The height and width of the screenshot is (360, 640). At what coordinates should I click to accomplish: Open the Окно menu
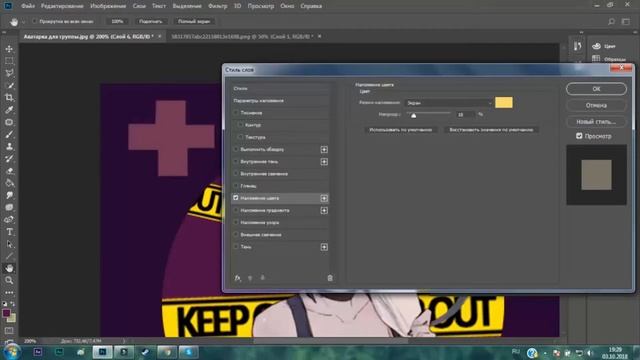pos(287,6)
